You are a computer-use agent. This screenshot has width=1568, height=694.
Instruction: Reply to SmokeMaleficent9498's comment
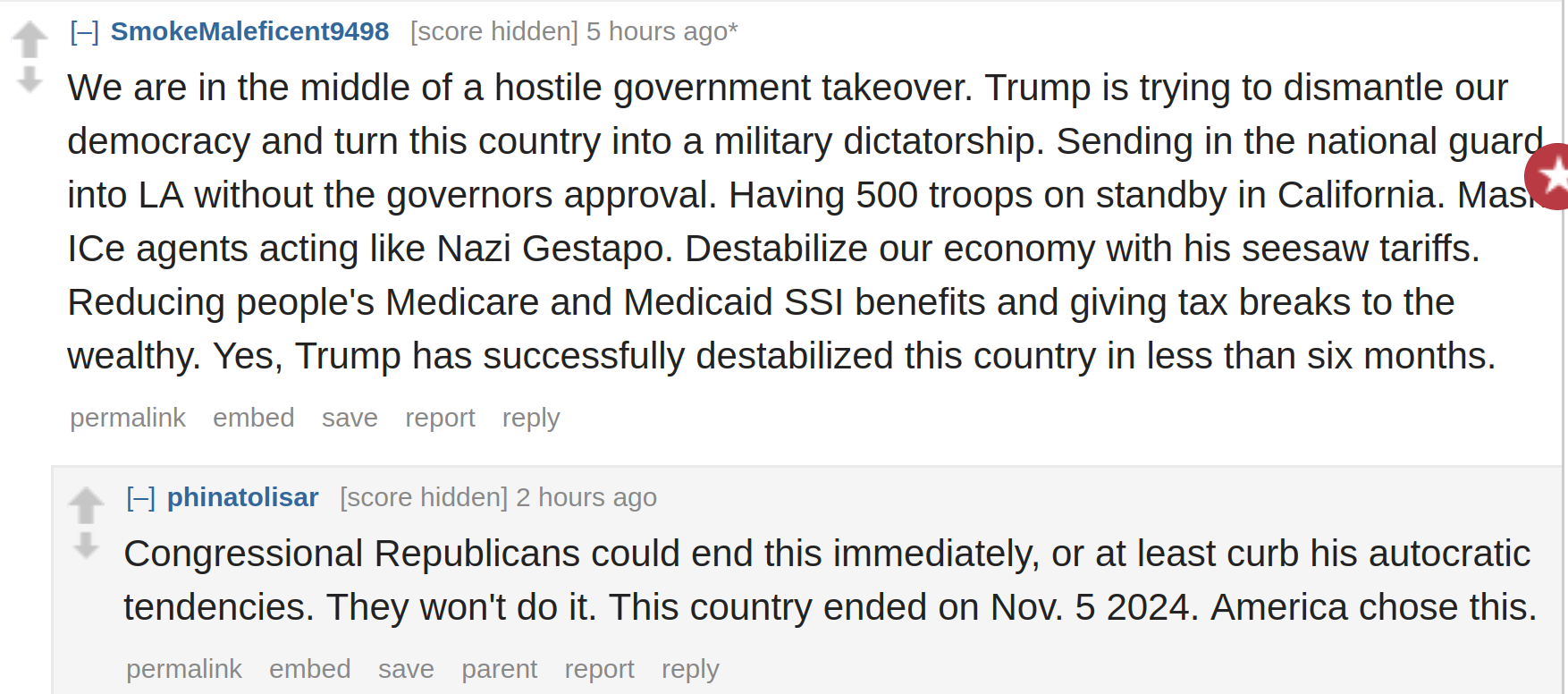[531, 418]
